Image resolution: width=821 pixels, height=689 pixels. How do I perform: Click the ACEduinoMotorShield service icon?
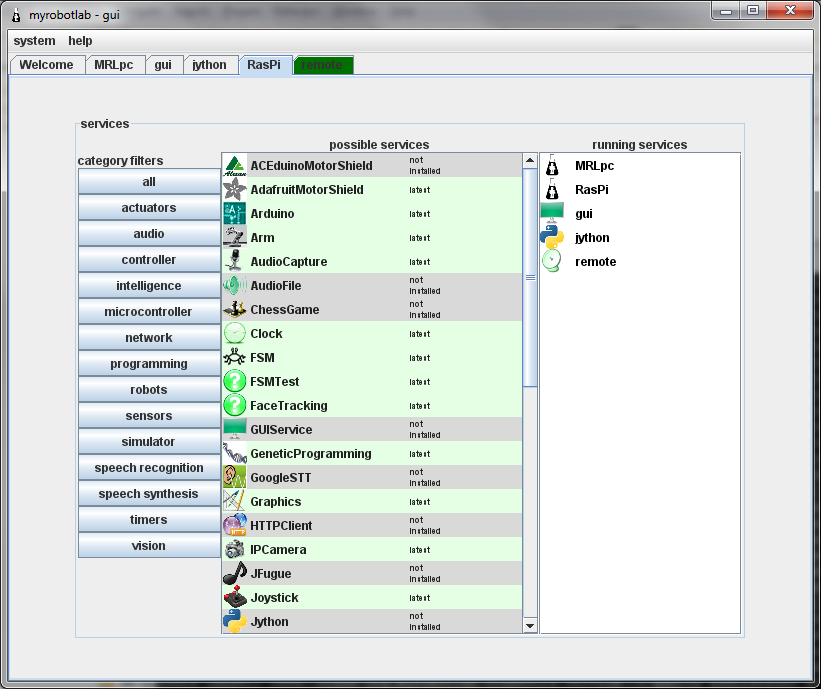point(235,165)
